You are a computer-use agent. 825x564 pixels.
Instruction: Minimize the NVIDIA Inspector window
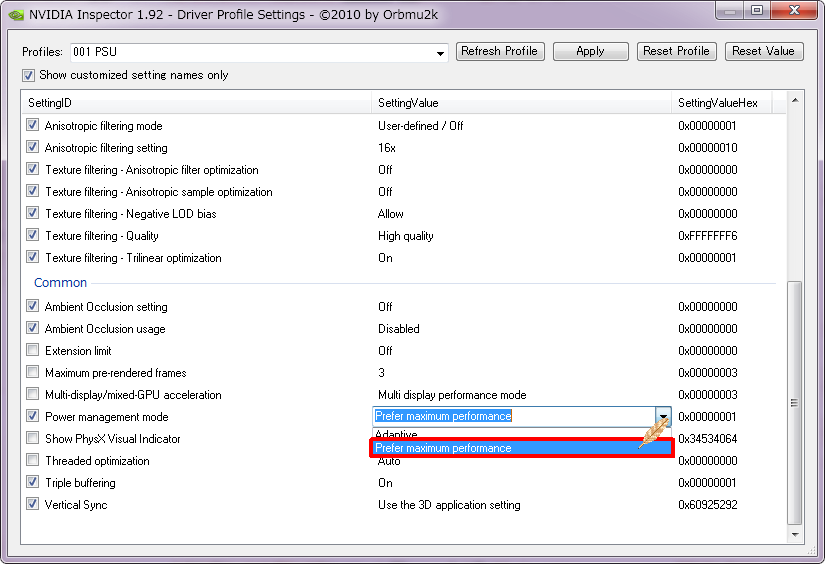tap(730, 10)
